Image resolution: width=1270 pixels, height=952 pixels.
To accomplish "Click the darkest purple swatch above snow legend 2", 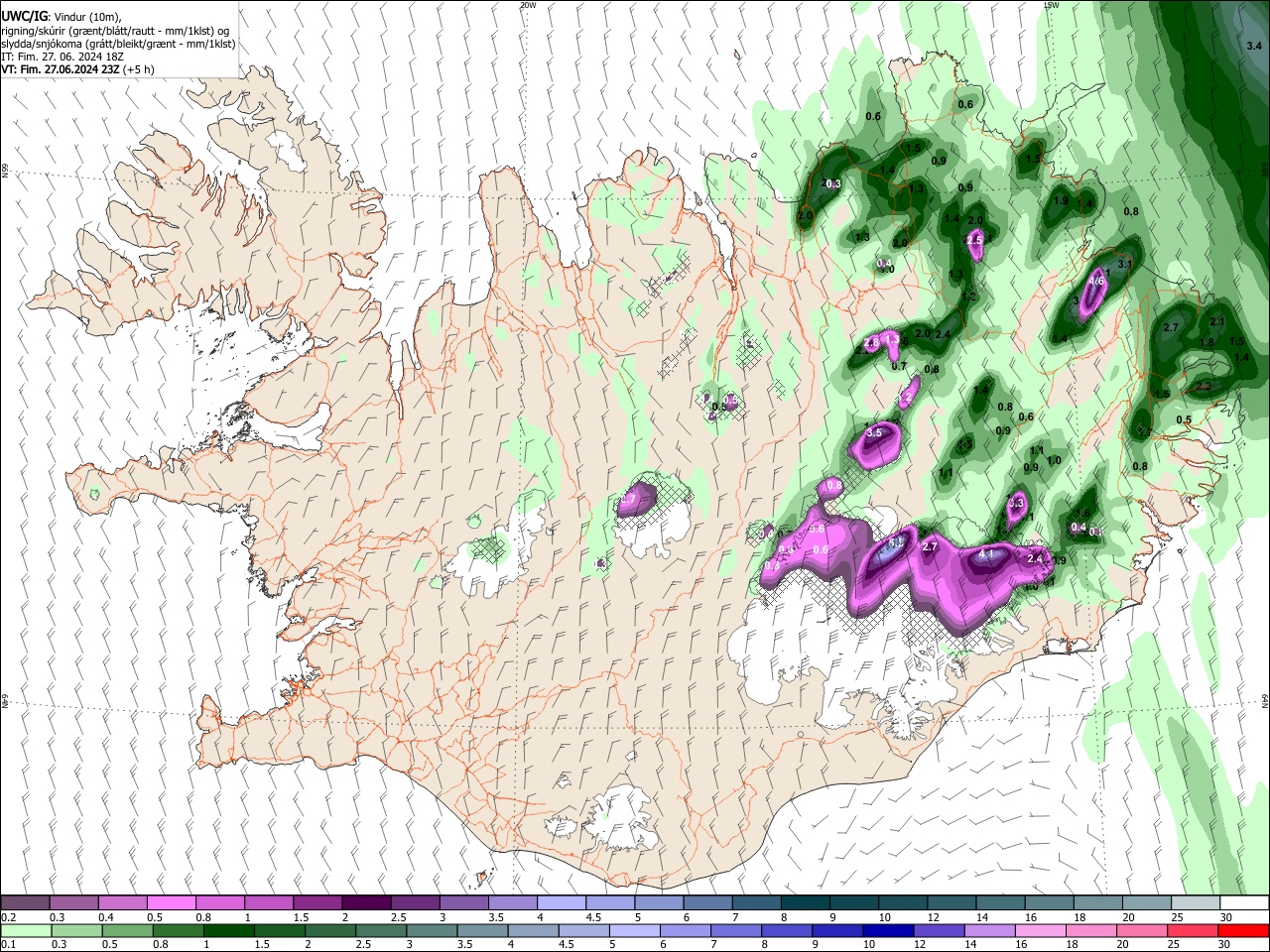I will pos(366,902).
